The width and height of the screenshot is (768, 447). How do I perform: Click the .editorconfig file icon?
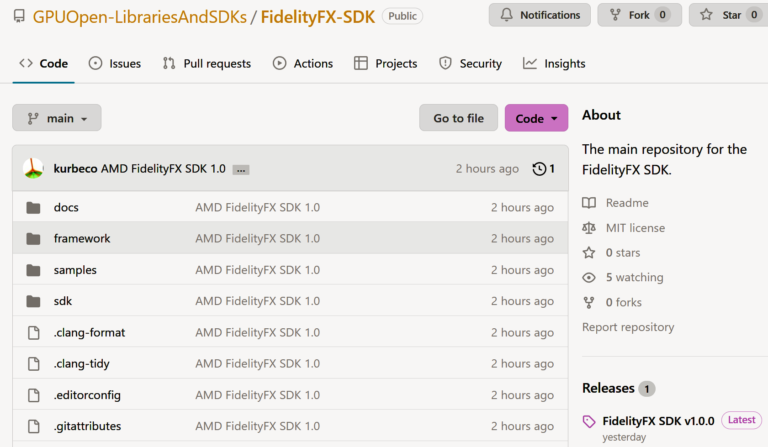coord(34,395)
